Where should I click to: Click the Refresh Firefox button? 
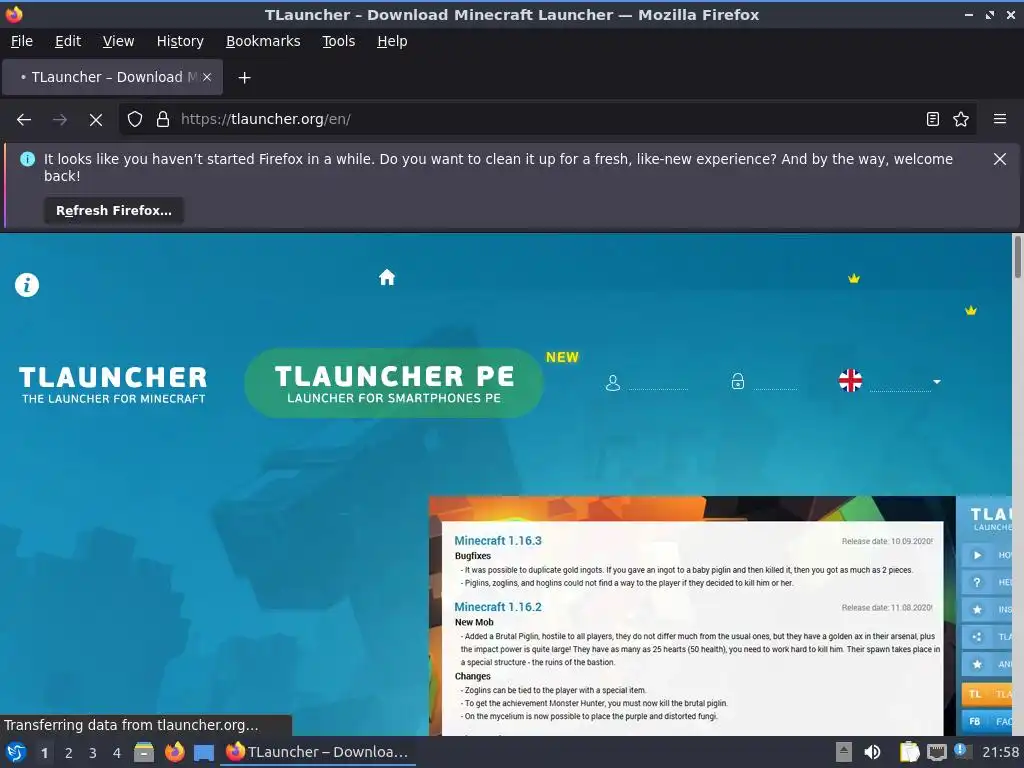pyautogui.click(x=114, y=211)
